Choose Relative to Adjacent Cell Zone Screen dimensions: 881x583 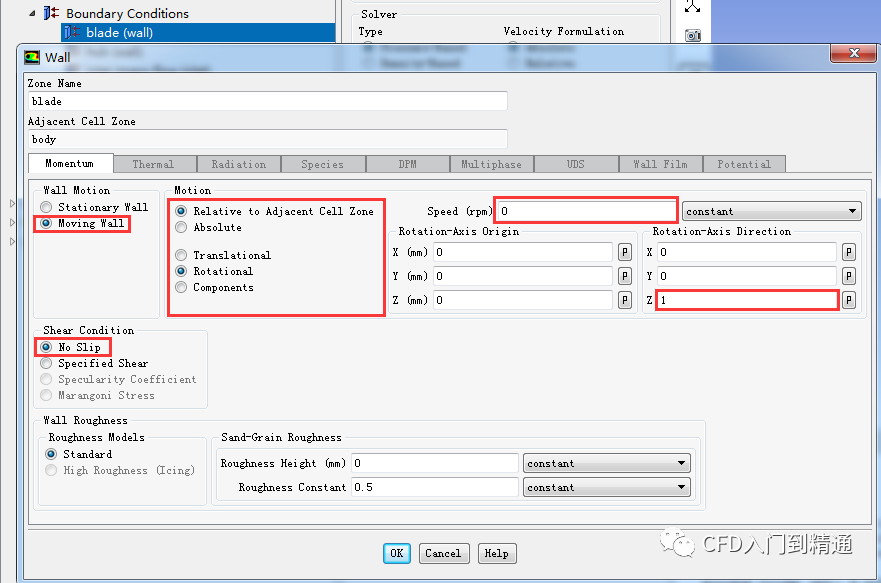click(x=181, y=211)
